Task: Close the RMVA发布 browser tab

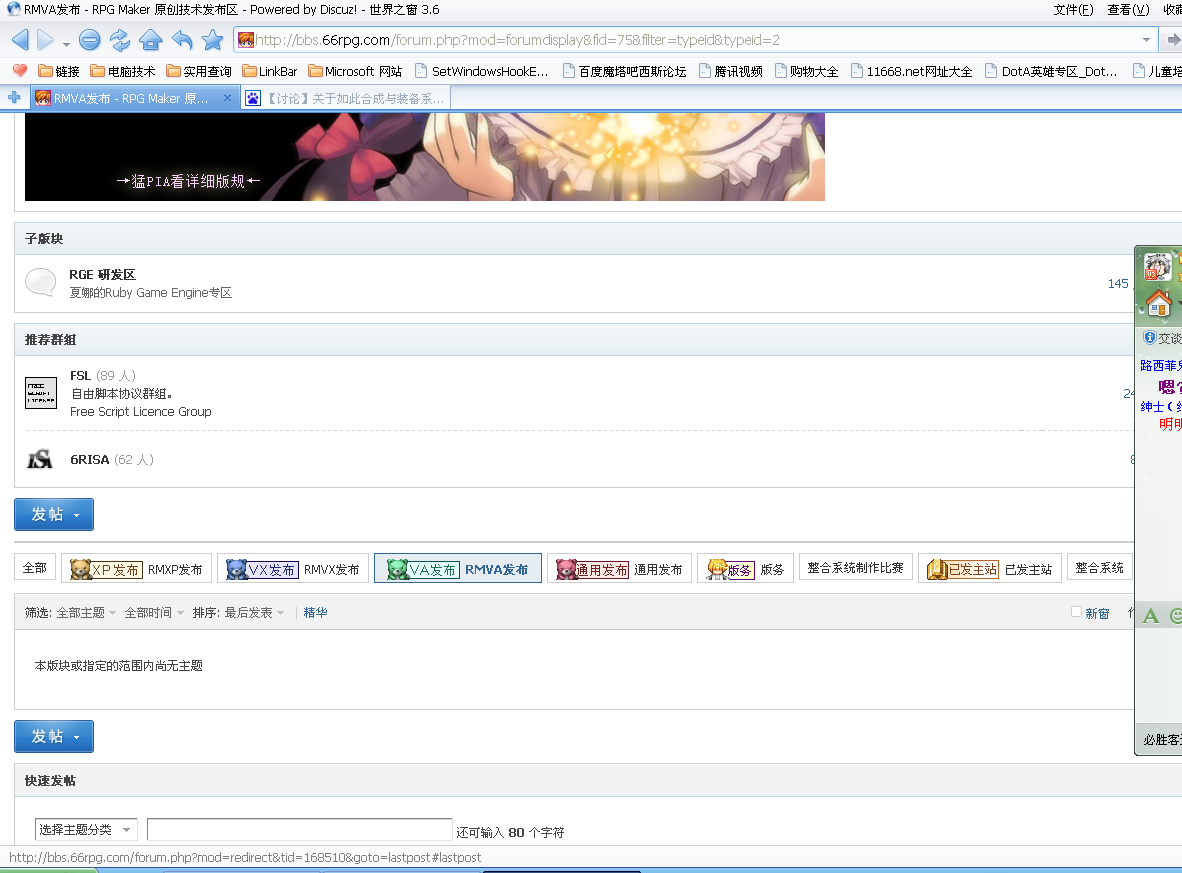Action: point(227,98)
